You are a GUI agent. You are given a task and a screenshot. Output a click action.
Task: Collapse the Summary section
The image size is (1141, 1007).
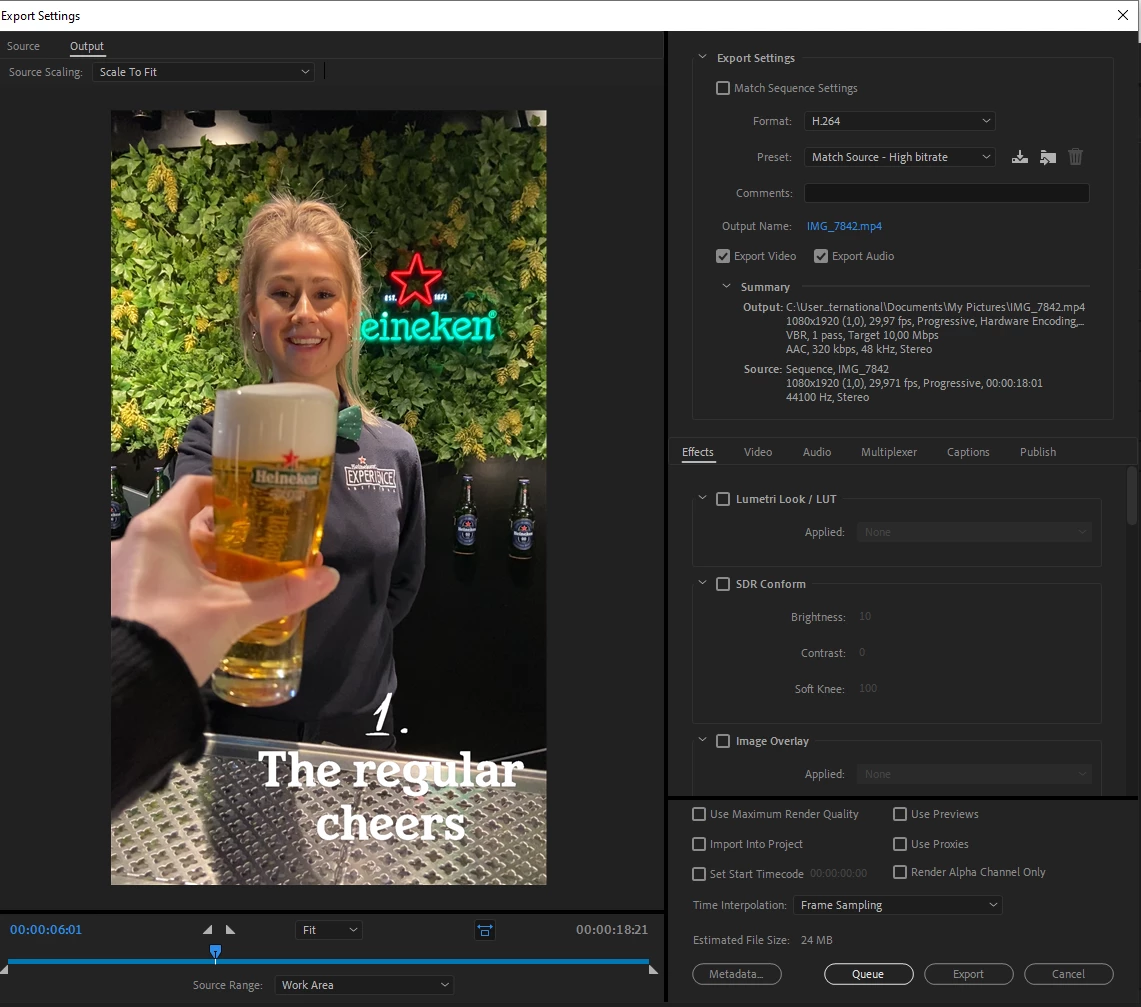[x=726, y=286]
